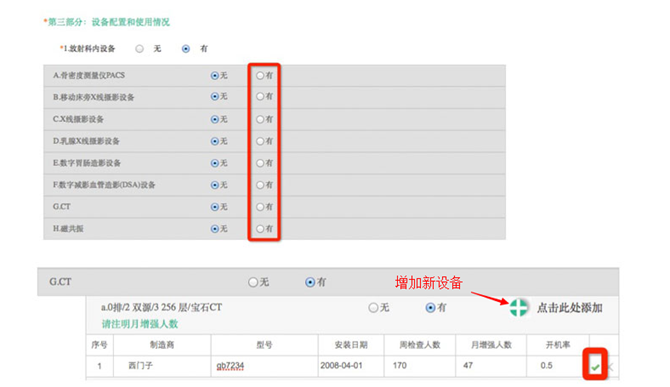
Task: Set H.磁共振 to 有
Action: [260, 229]
